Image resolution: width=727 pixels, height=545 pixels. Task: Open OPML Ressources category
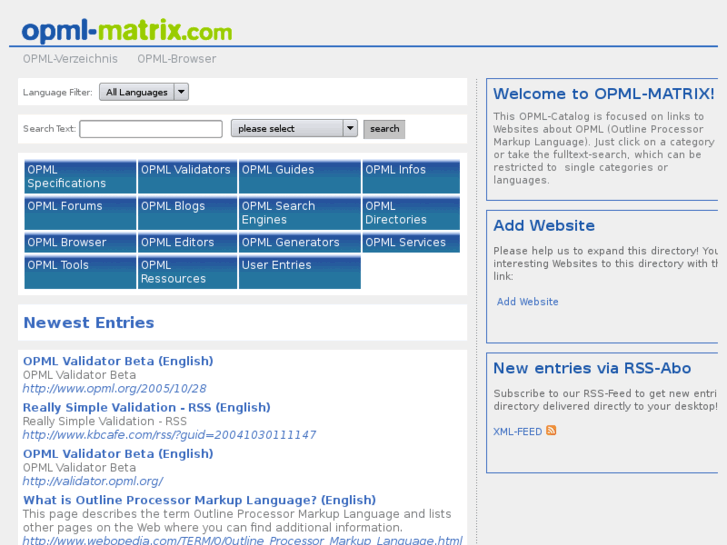[187, 272]
